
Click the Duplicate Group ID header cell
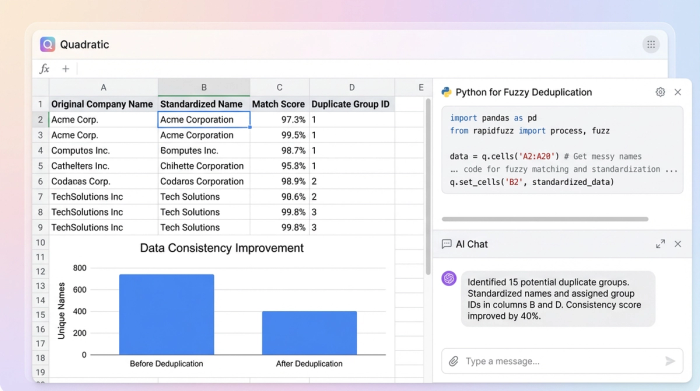coord(352,104)
